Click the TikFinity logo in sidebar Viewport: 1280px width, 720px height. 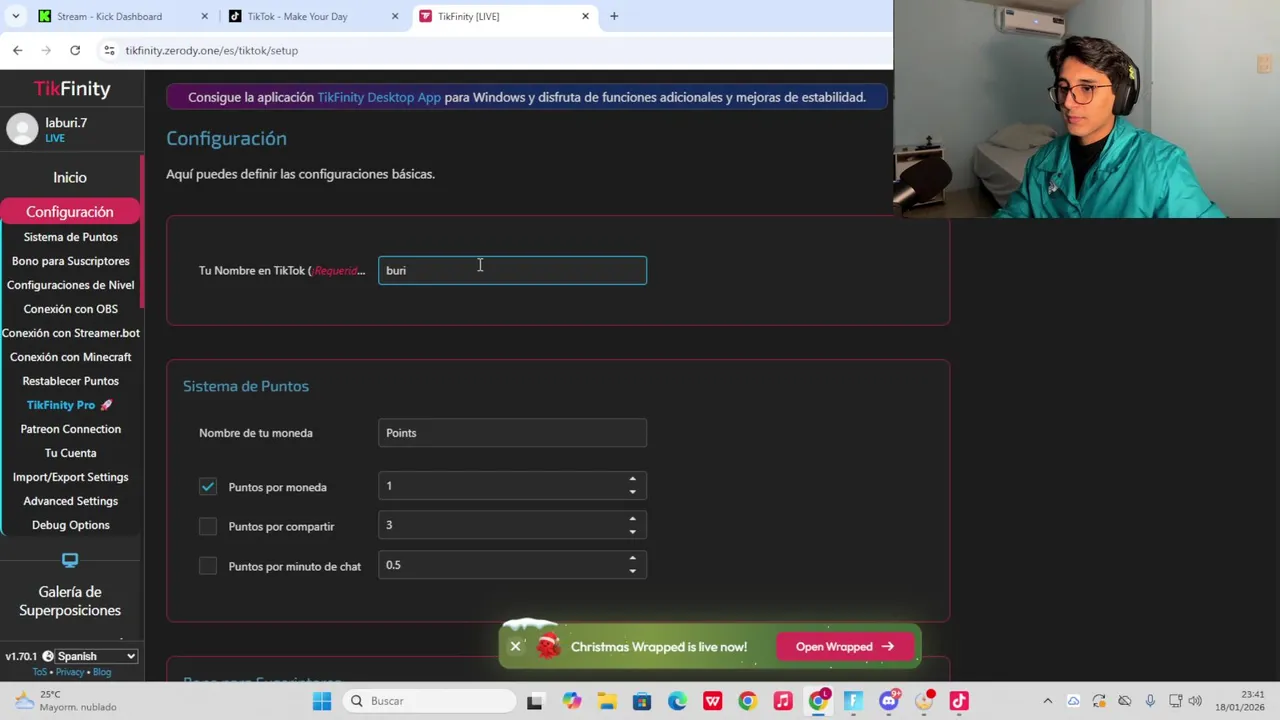pyautogui.click(x=72, y=88)
